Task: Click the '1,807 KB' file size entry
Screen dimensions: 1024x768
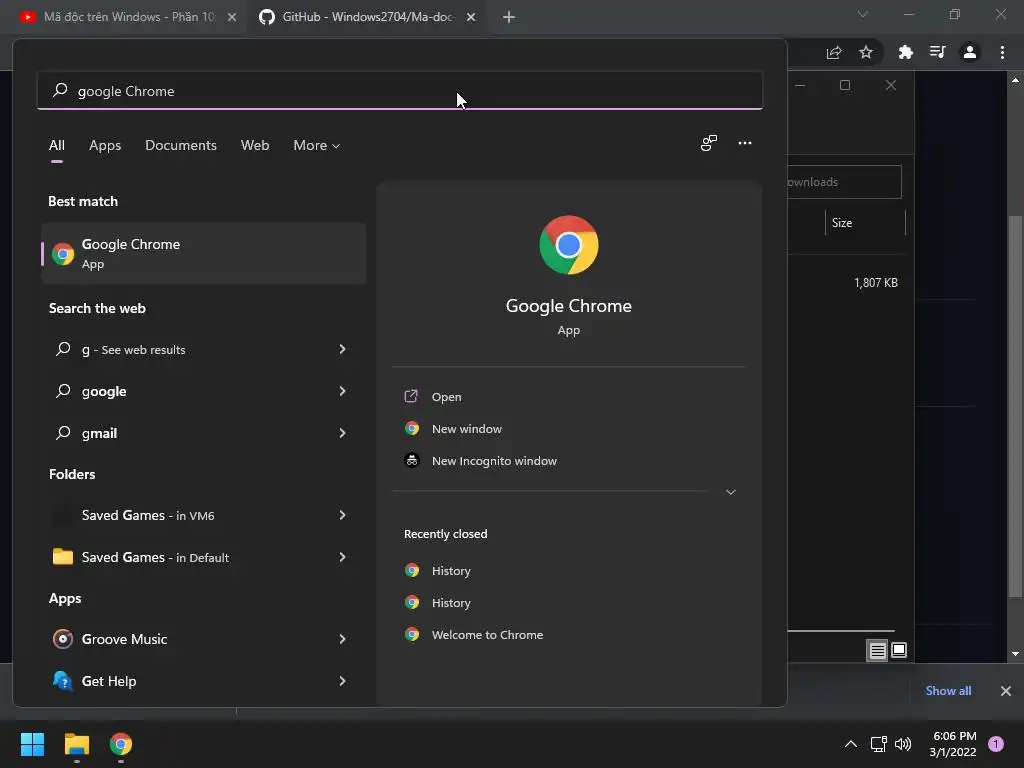Action: (876, 282)
